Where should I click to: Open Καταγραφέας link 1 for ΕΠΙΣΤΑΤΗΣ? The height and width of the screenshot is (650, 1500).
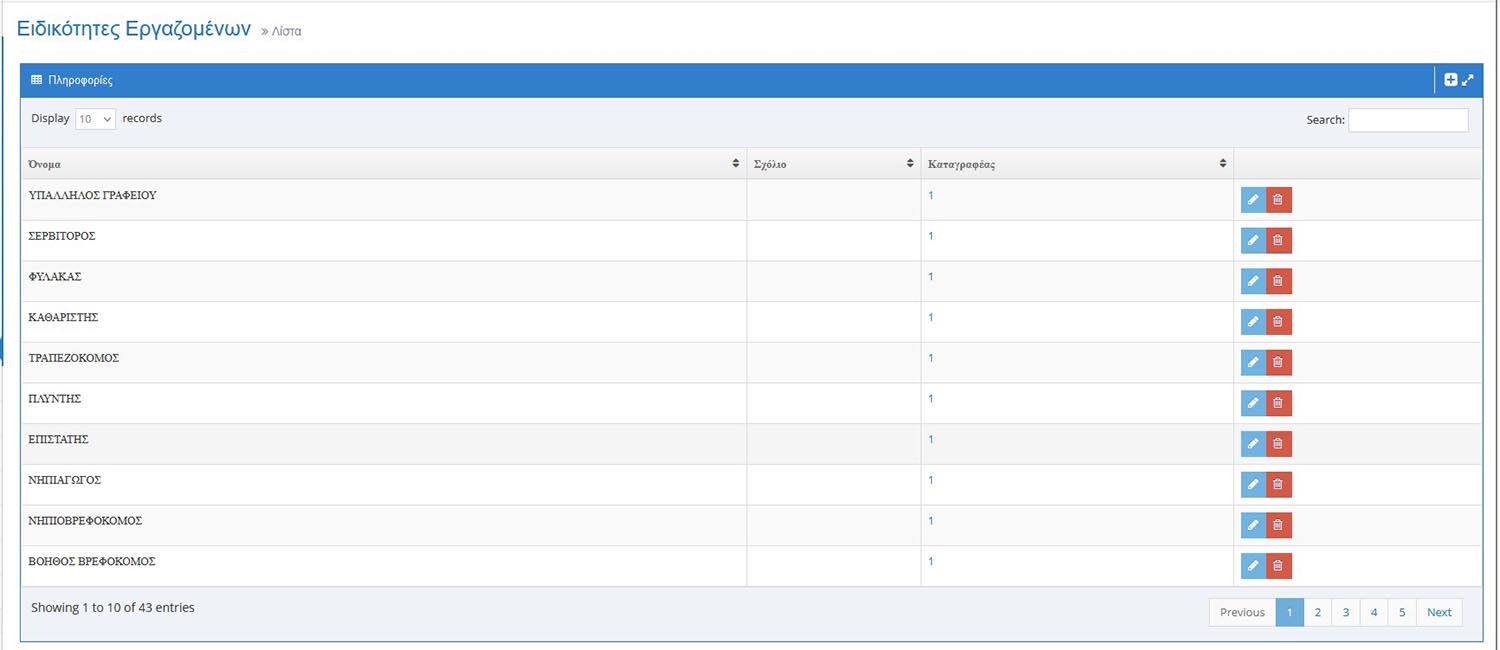coord(931,439)
